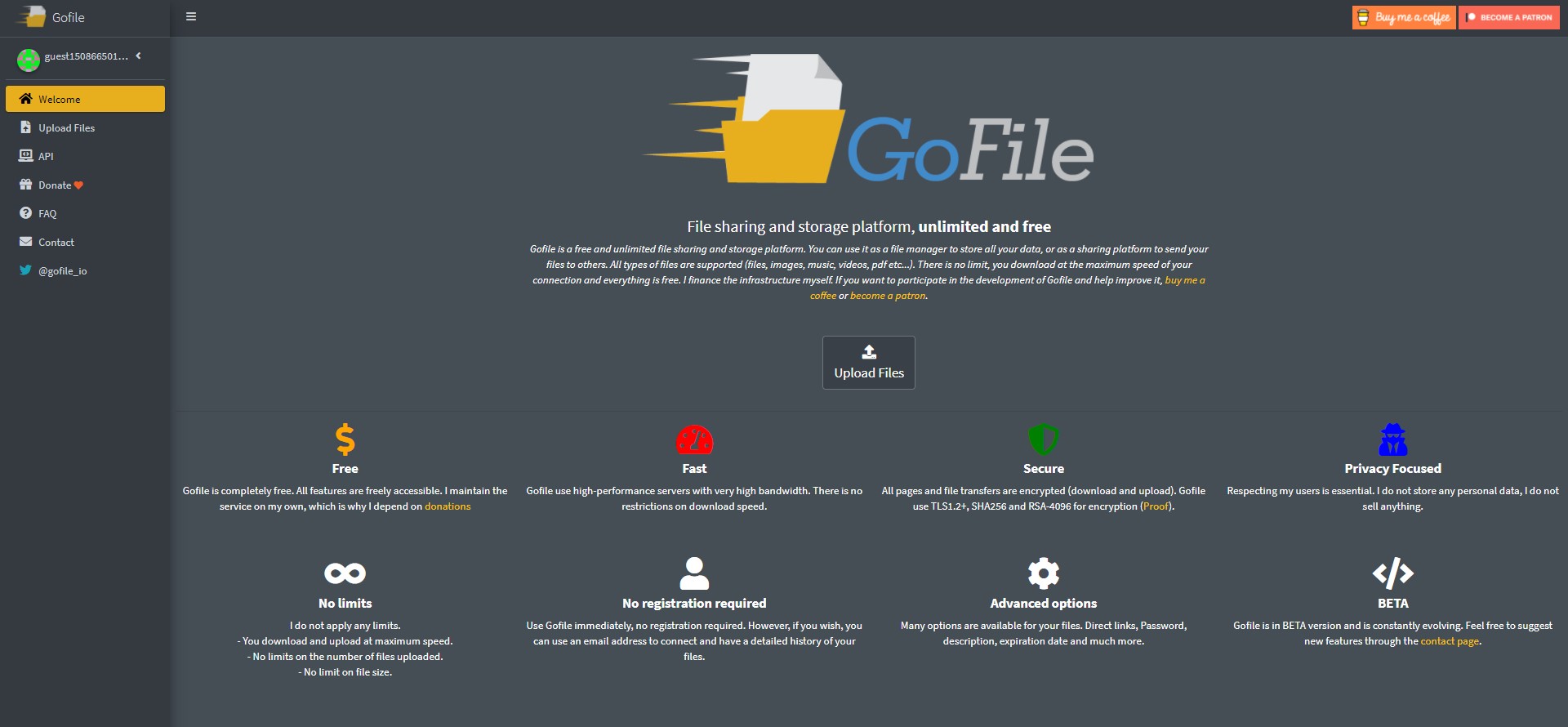Click the upload arrow icon in the center button
The width and height of the screenshot is (1568, 727).
(x=869, y=352)
